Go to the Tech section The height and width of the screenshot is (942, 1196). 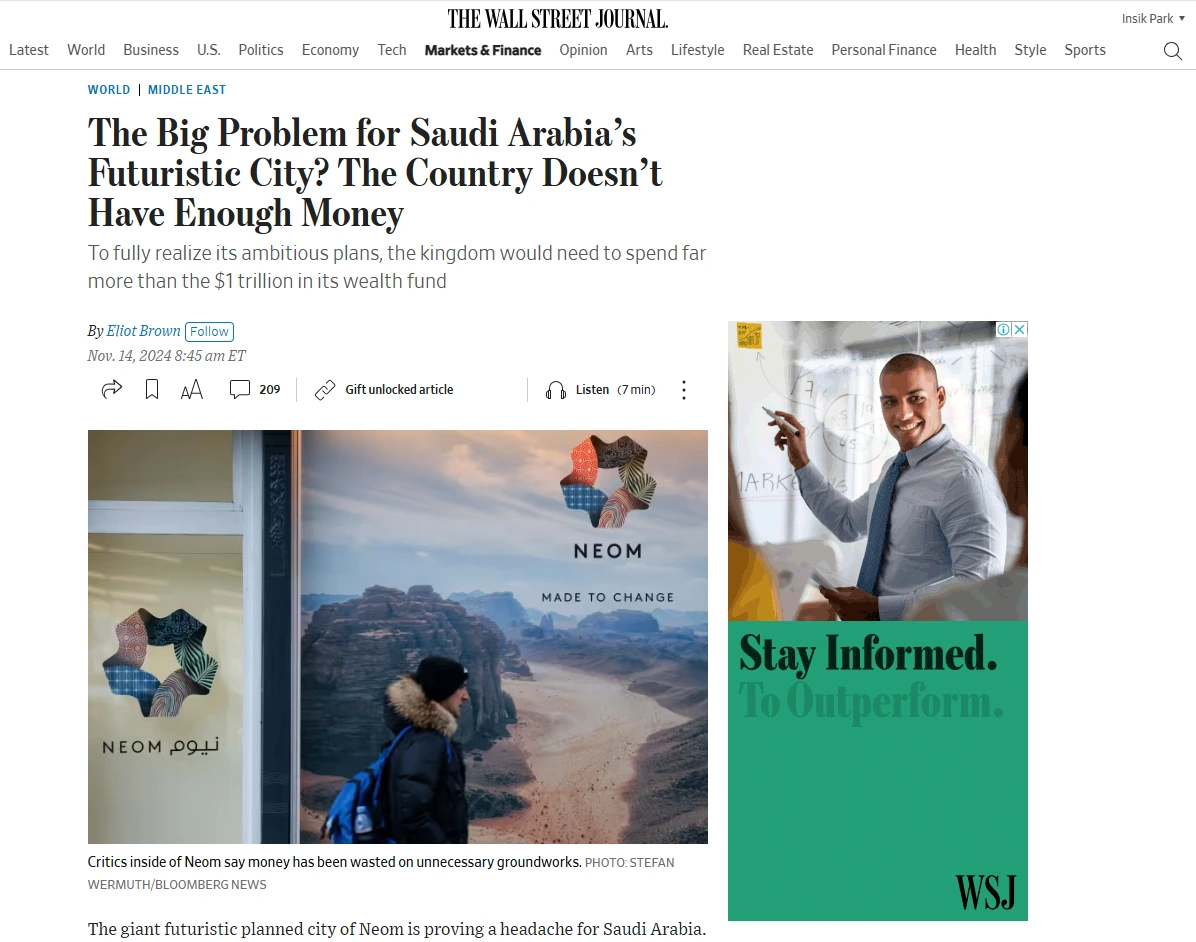(392, 50)
